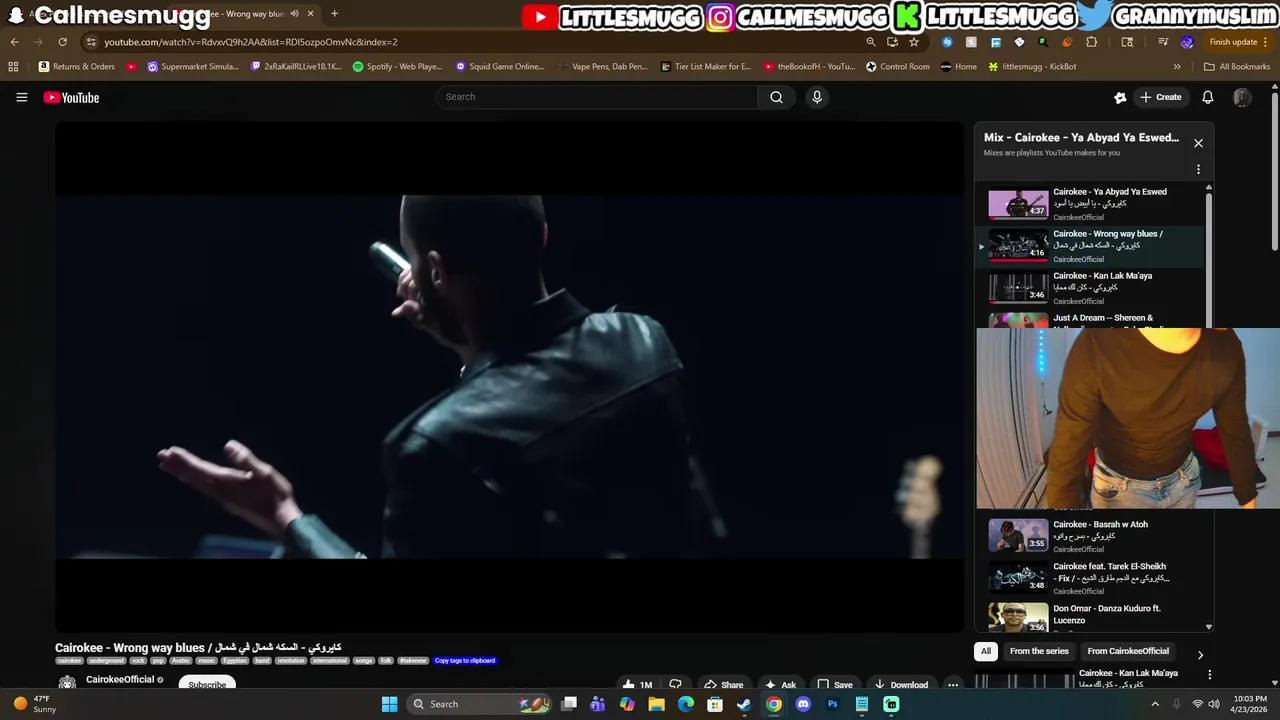Close the Wrong way blues browser tab
Screen dimensions: 1280x720
click(310, 14)
